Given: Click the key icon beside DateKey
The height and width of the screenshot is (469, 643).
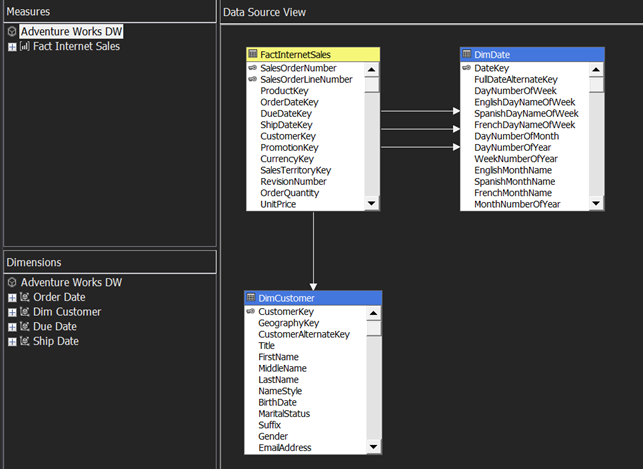Looking at the screenshot, I should pos(466,68).
